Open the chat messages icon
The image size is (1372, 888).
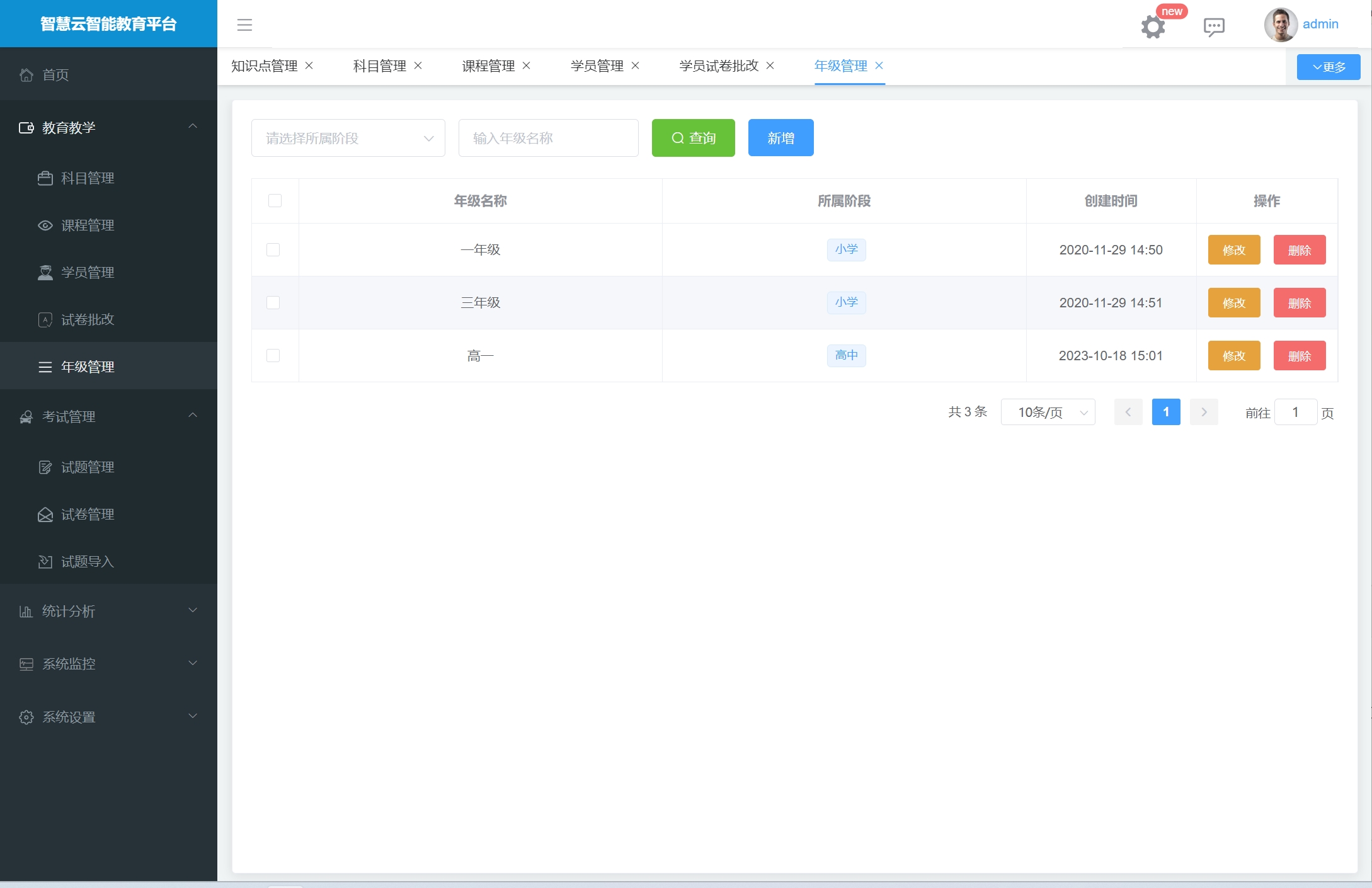[x=1213, y=26]
